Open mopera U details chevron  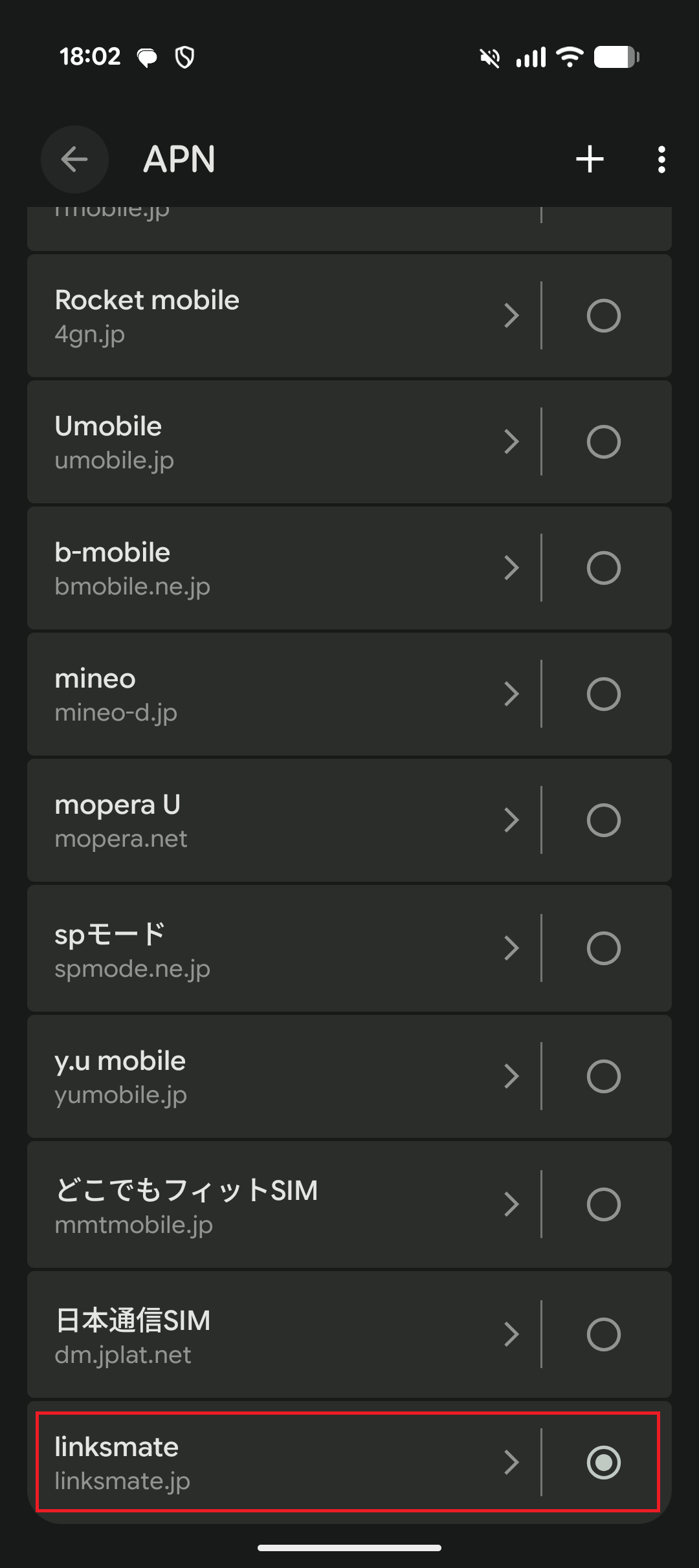click(x=511, y=820)
